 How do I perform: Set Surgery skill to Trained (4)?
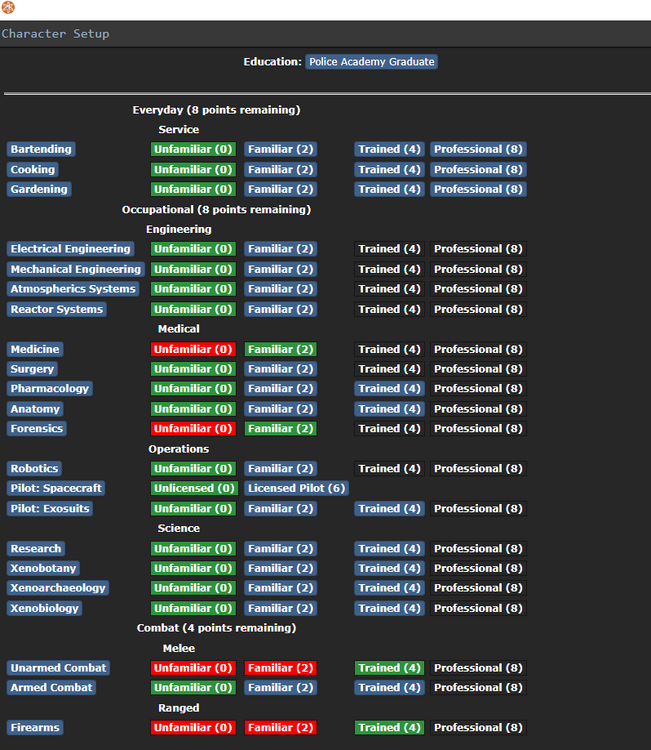pos(389,369)
